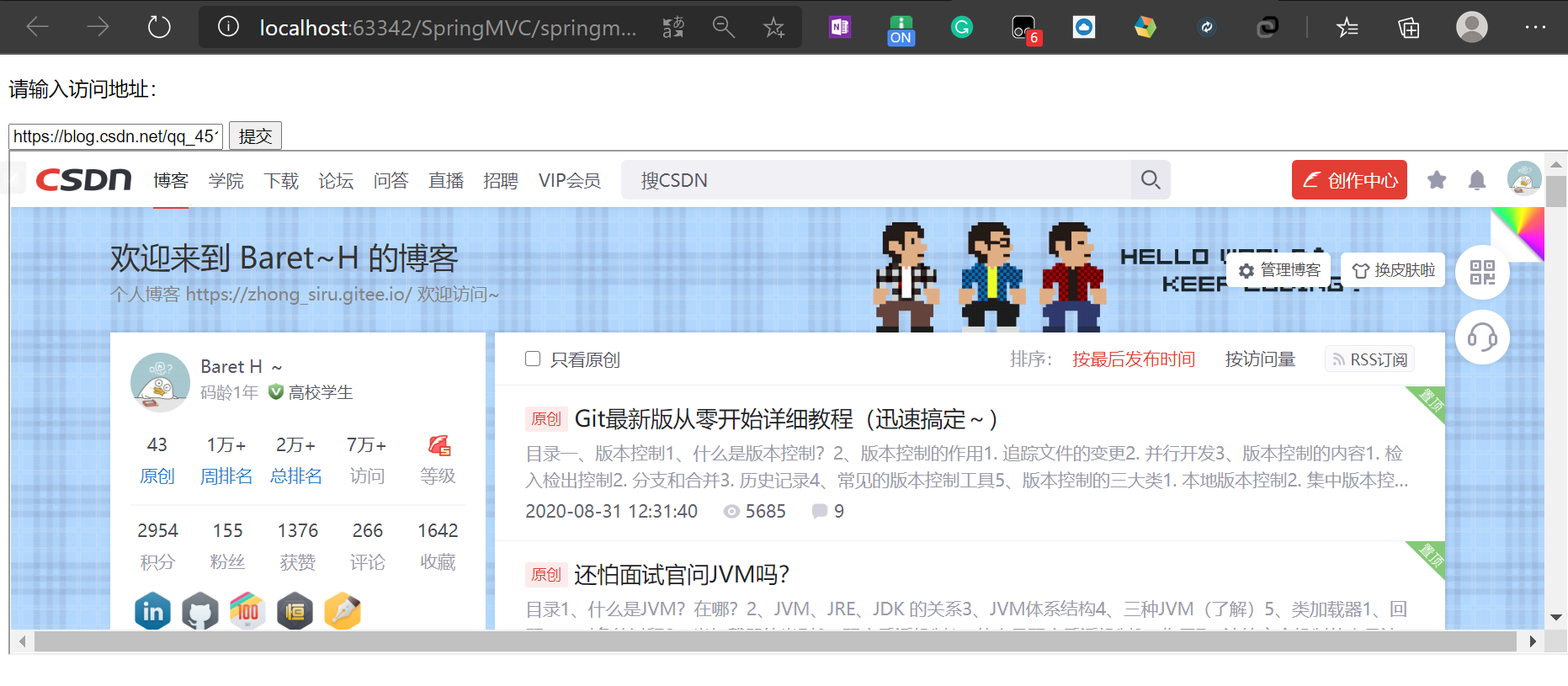Click 换皮肤啦 button

(1393, 270)
